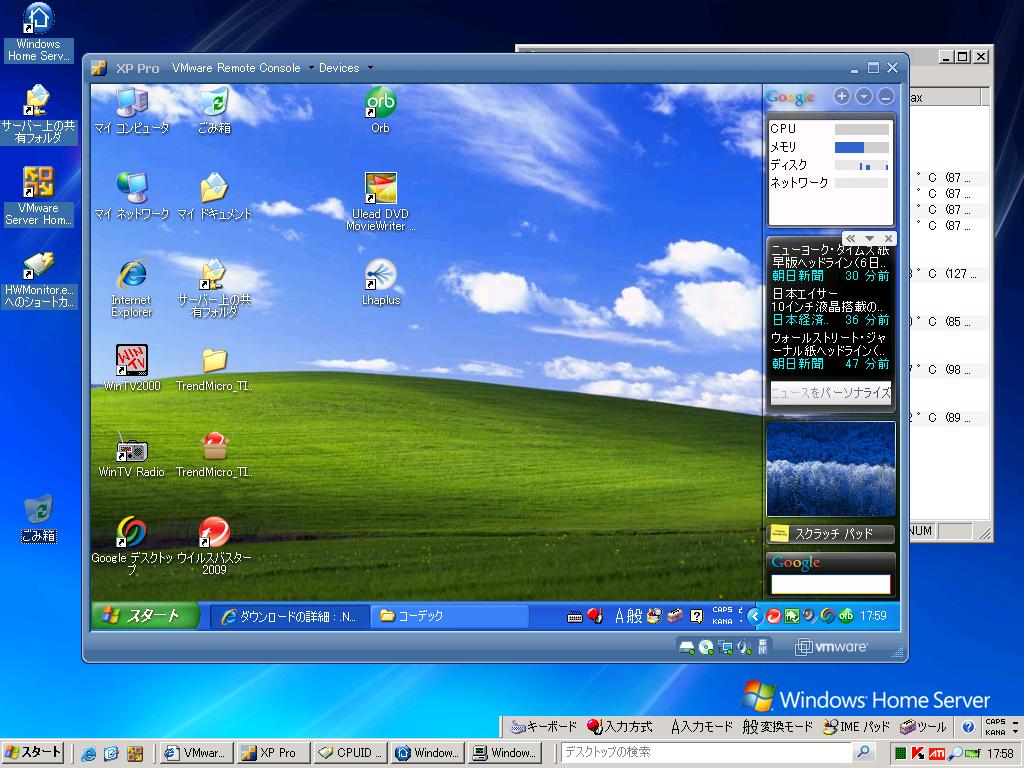Click the デスクトップの検索 search field
The width and height of the screenshot is (1024, 768).
pos(707,752)
